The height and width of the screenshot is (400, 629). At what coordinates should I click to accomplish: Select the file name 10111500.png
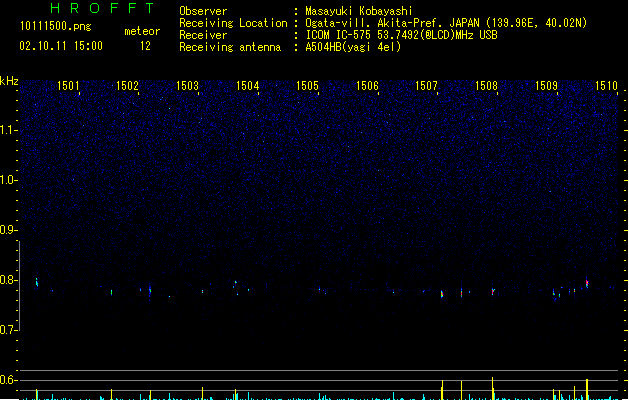point(56,26)
